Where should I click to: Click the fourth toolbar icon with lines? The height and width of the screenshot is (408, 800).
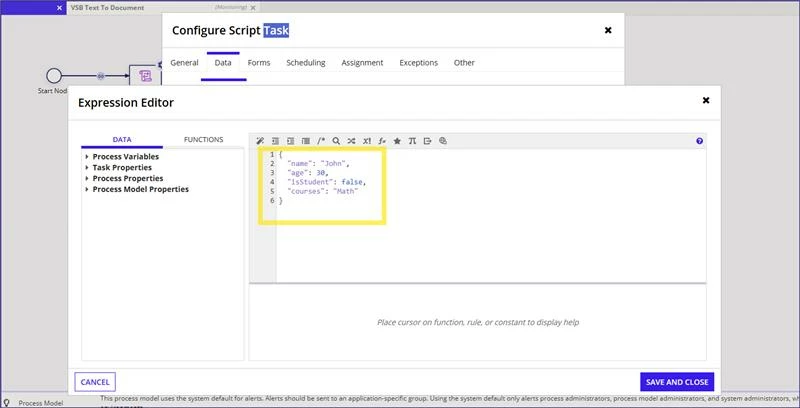306,141
